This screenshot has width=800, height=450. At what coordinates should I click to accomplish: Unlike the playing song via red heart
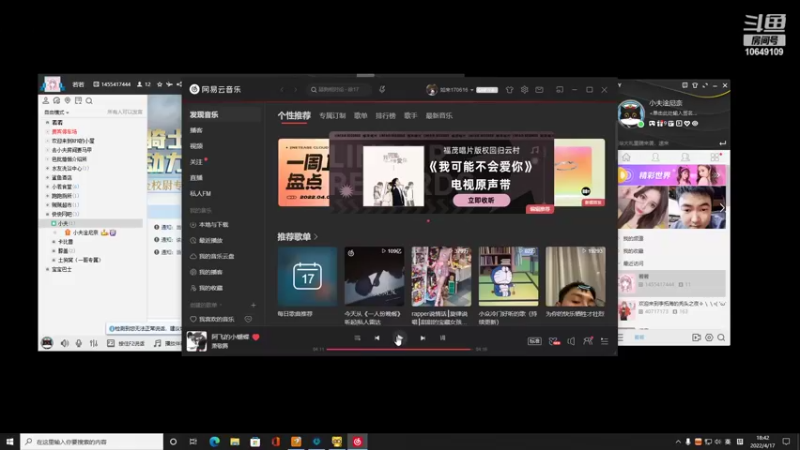[x=256, y=337]
